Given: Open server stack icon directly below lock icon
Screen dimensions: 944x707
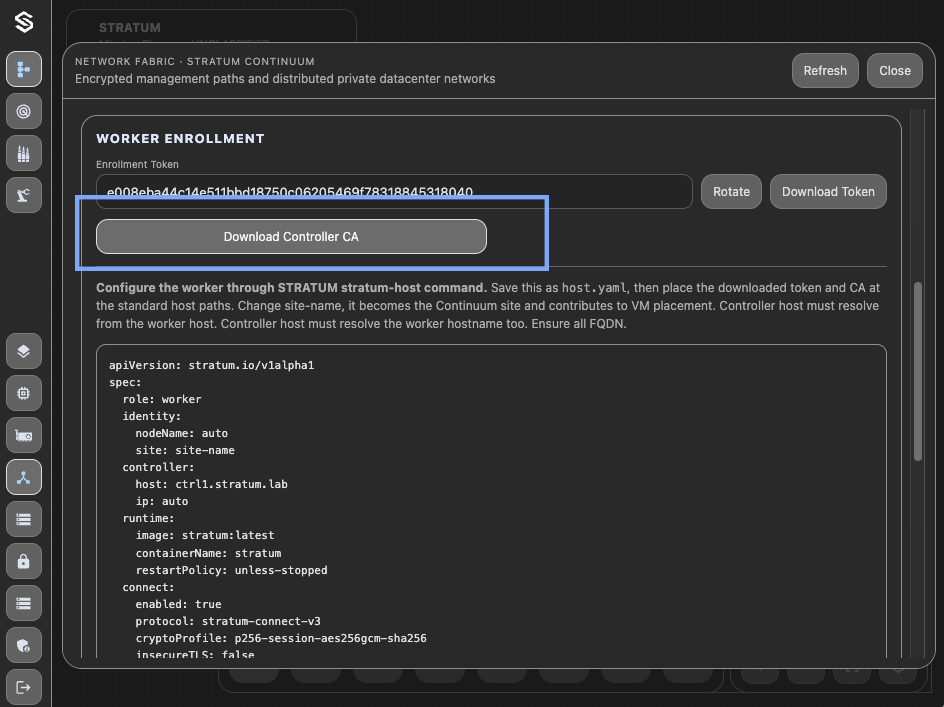Looking at the screenshot, I should 24,603.
